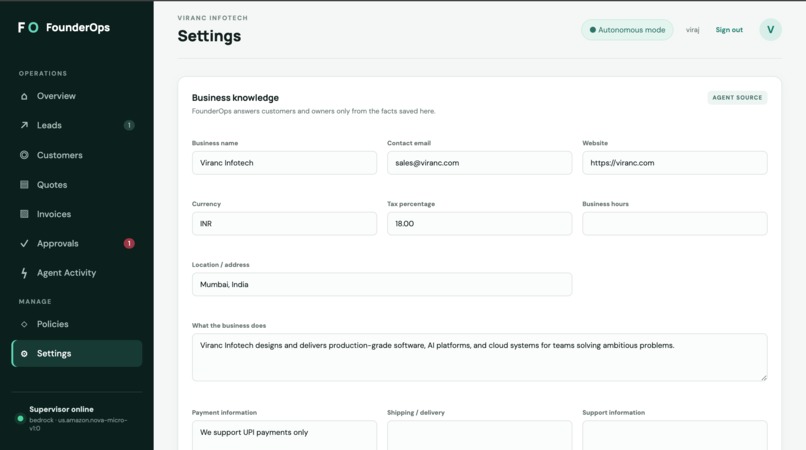
Task: Click the Customers circle icon
Action: pos(24,155)
